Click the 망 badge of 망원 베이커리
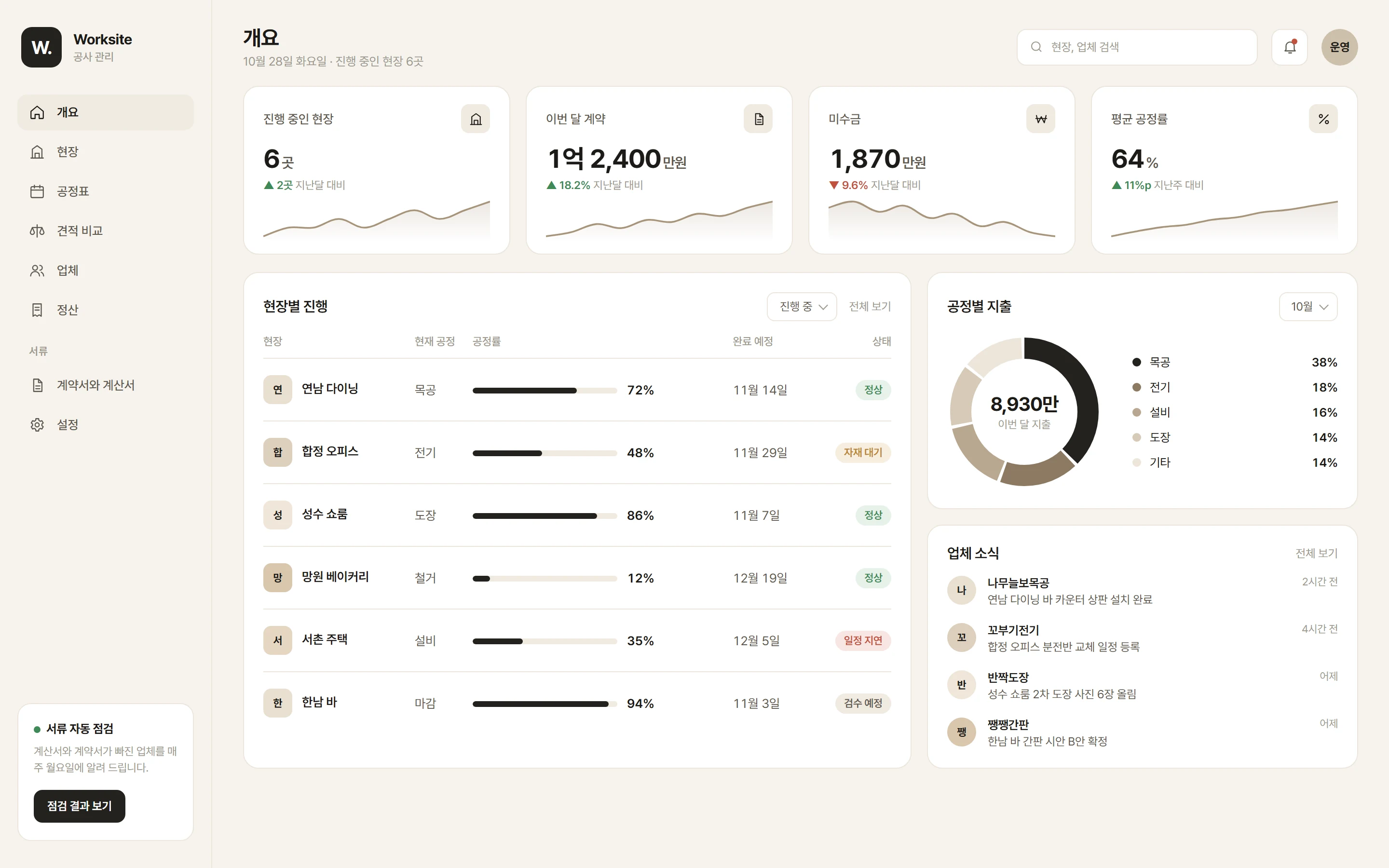Image resolution: width=1389 pixels, height=868 pixels. [x=278, y=578]
